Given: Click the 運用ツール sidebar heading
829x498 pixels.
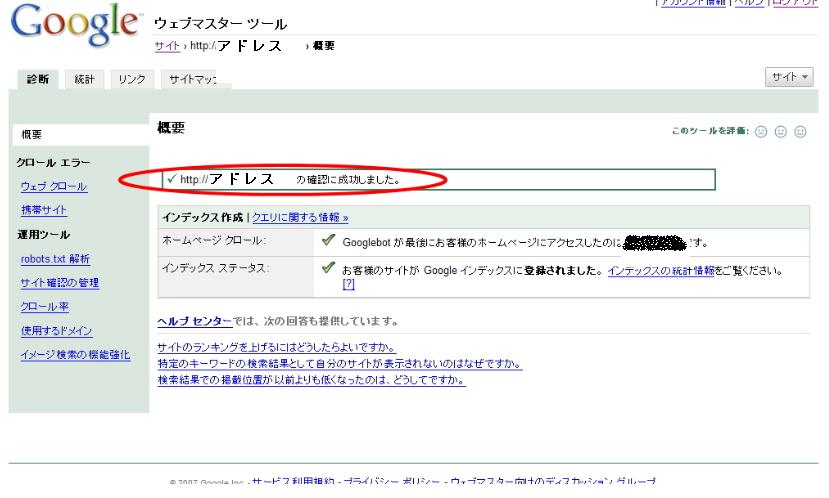Looking at the screenshot, I should pyautogui.click(x=43, y=235).
